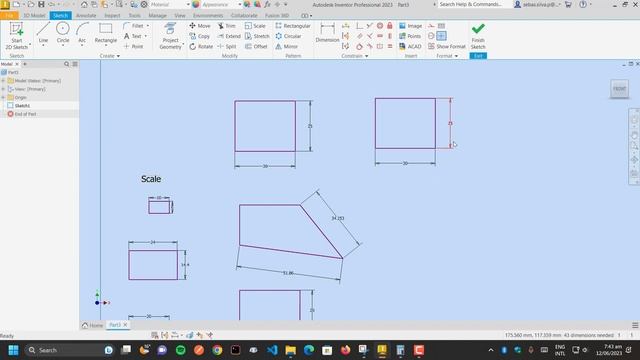Select the Arc tool
Image resolution: width=640 pixels, height=360 pixels.
tap(82, 33)
